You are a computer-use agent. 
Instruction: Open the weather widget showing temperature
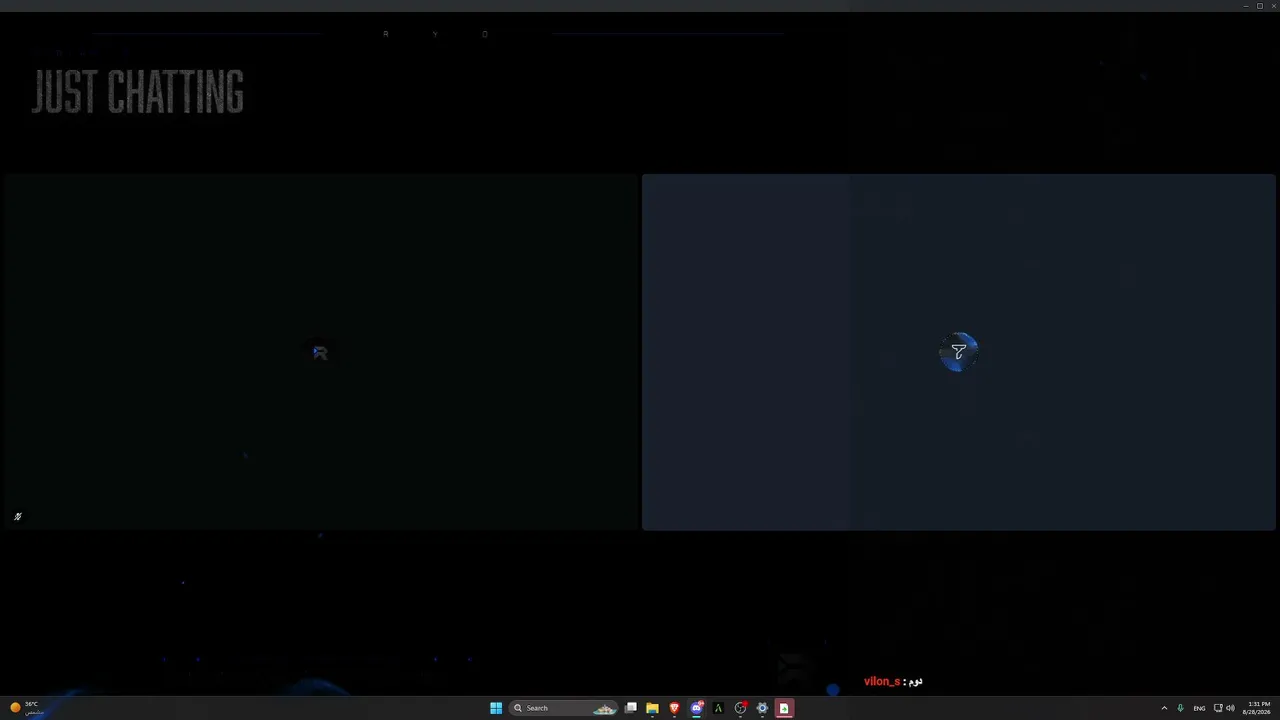[x=27, y=708]
